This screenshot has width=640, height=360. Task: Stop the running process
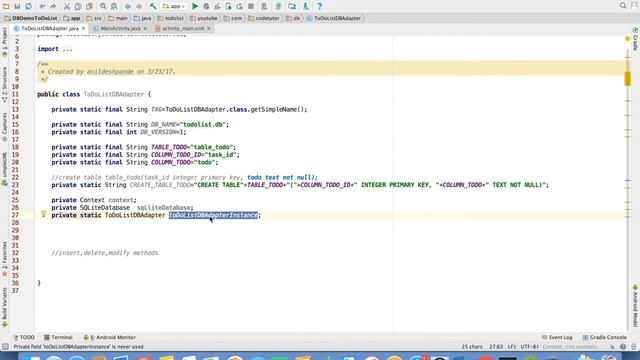[x=251, y=6]
